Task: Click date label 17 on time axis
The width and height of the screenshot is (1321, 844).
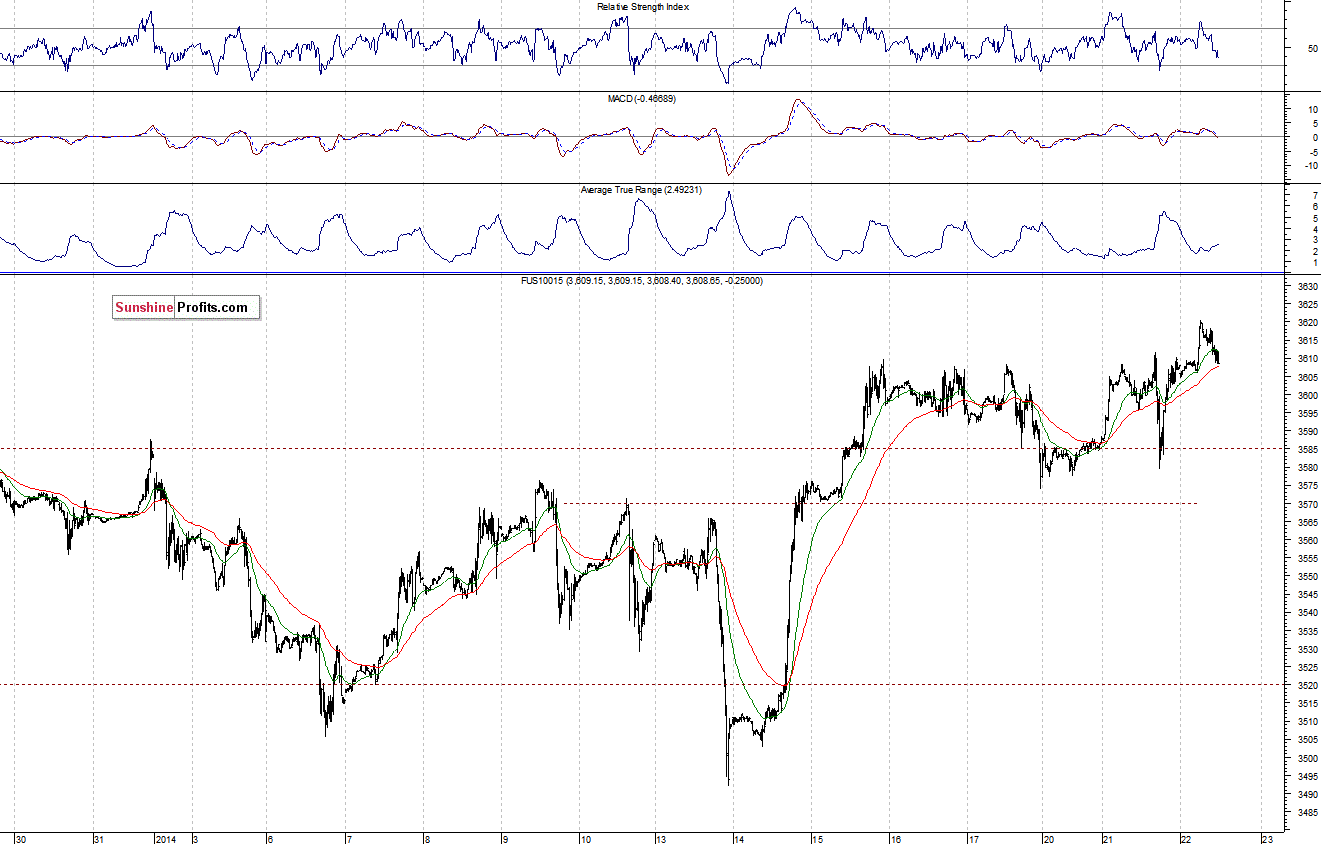Action: pos(973,838)
